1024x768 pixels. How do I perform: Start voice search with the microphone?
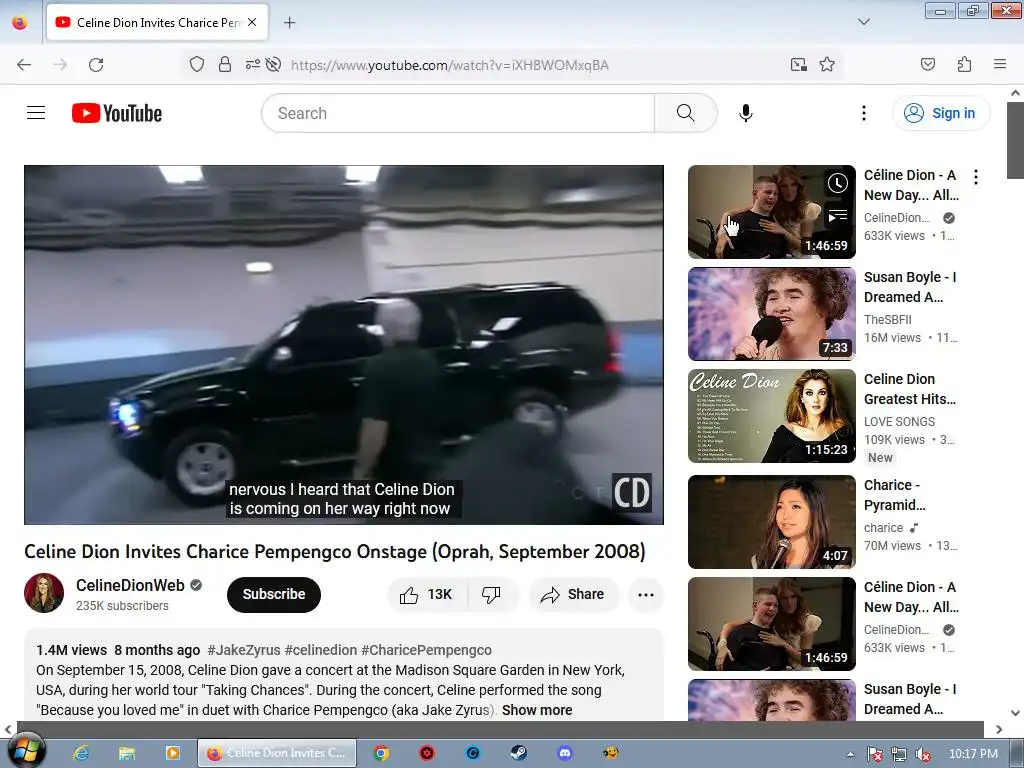(746, 113)
